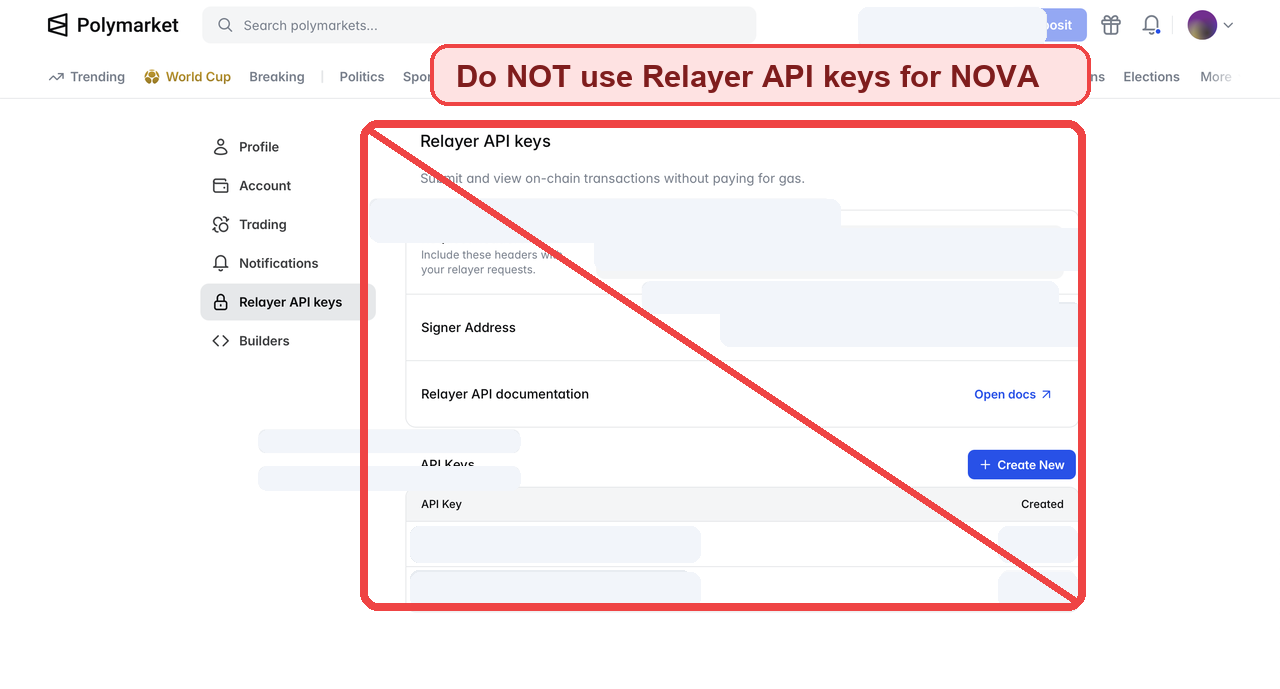Click the user avatar picture
1280x689 pixels.
click(x=1202, y=25)
